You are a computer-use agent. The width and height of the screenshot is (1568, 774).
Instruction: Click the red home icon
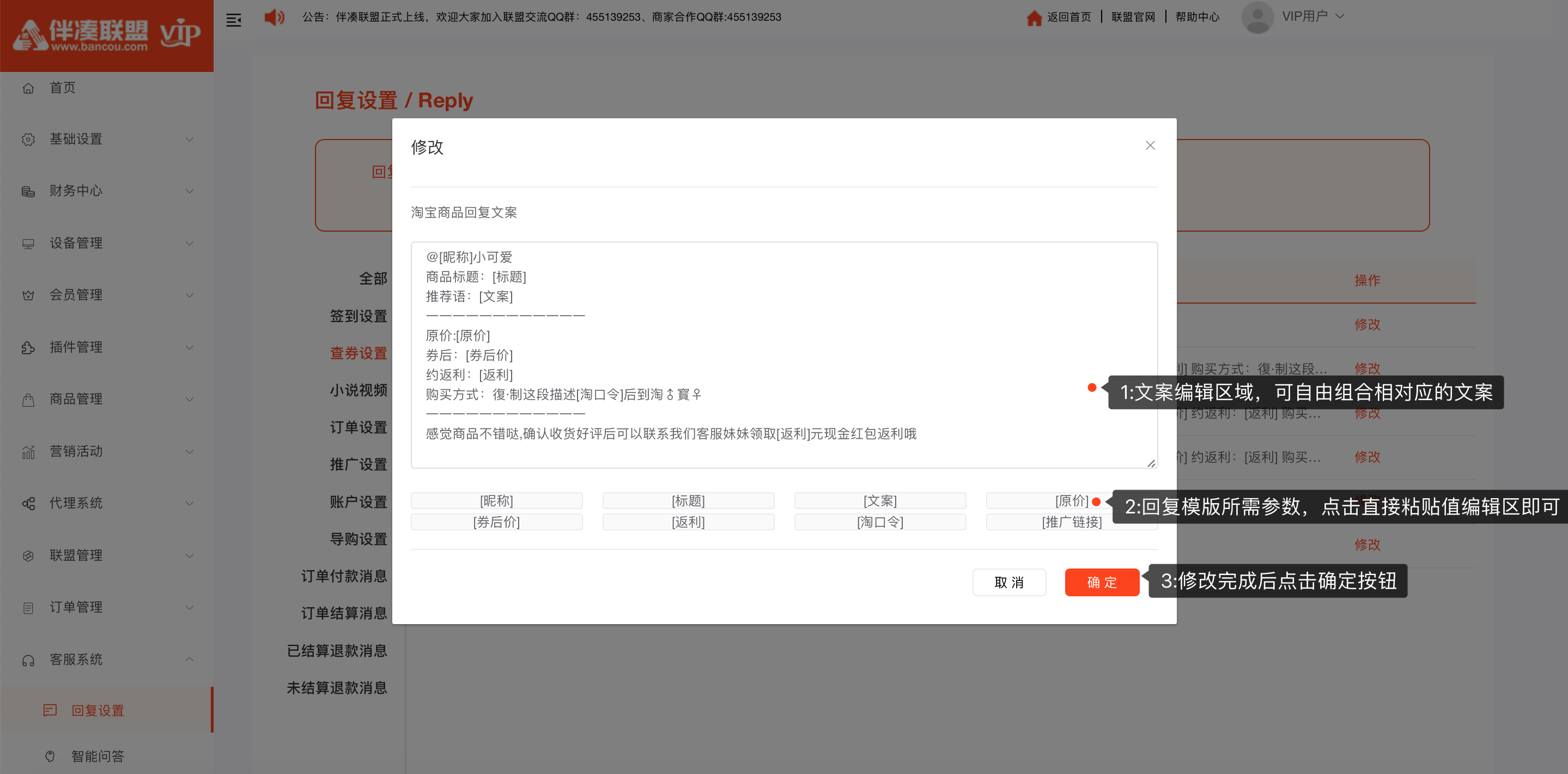pos(1034,17)
